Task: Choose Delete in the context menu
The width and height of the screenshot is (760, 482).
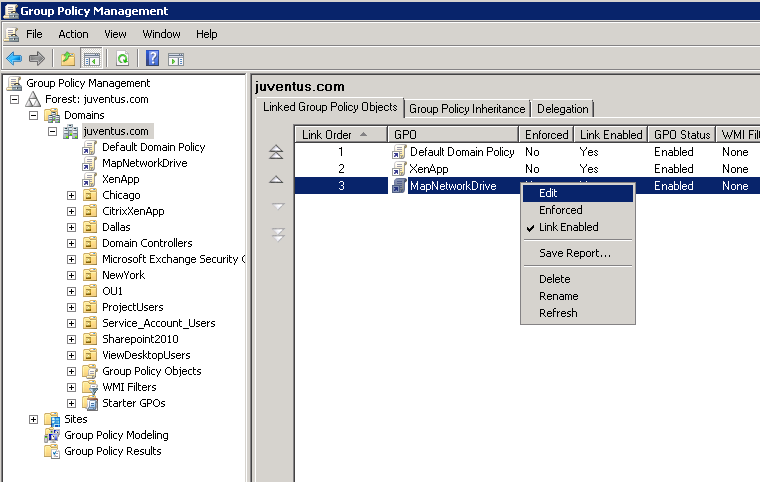Action: 577,279
